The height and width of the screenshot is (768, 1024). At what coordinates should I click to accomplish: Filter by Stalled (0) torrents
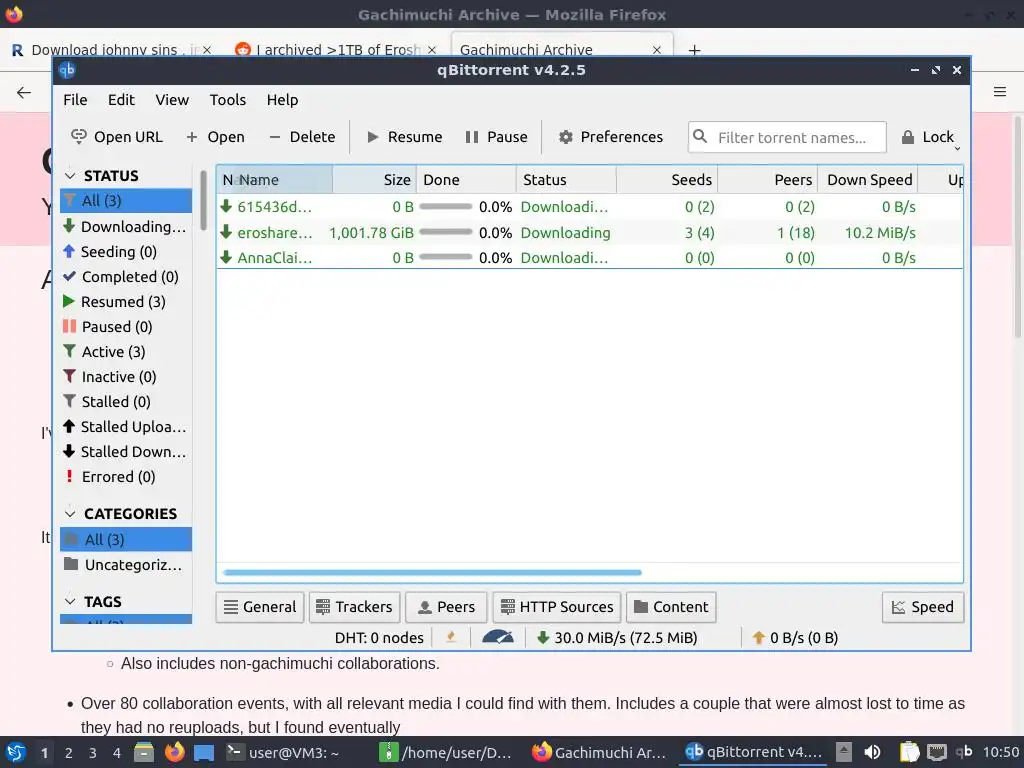[126, 402]
